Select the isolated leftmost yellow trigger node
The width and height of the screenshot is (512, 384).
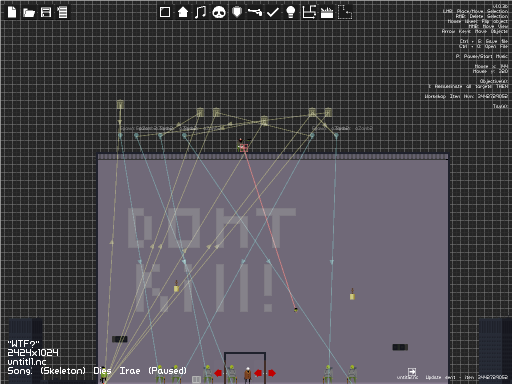pos(120,104)
